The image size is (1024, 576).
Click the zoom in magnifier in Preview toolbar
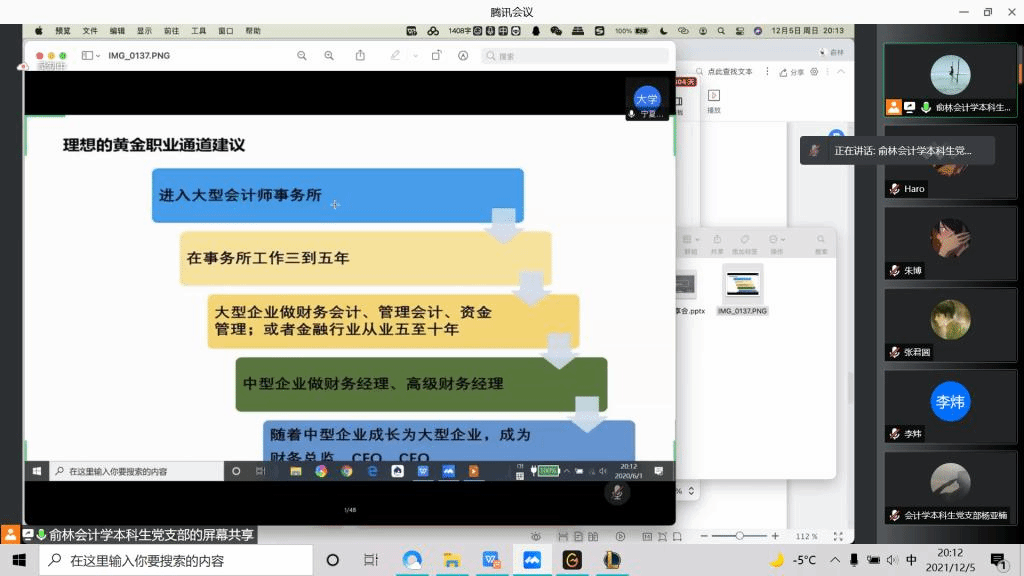(329, 56)
